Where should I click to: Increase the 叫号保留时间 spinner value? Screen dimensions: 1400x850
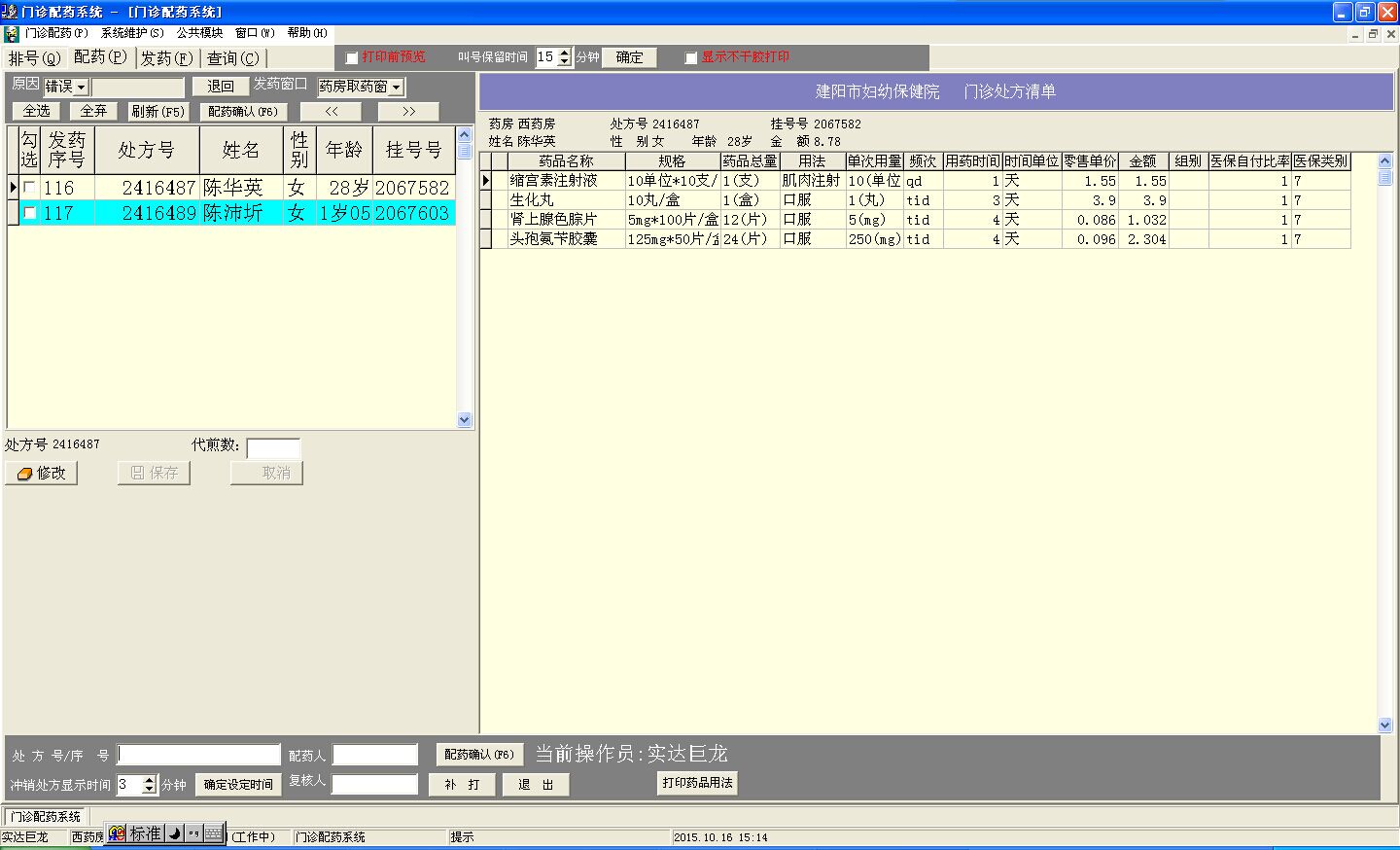tap(564, 53)
